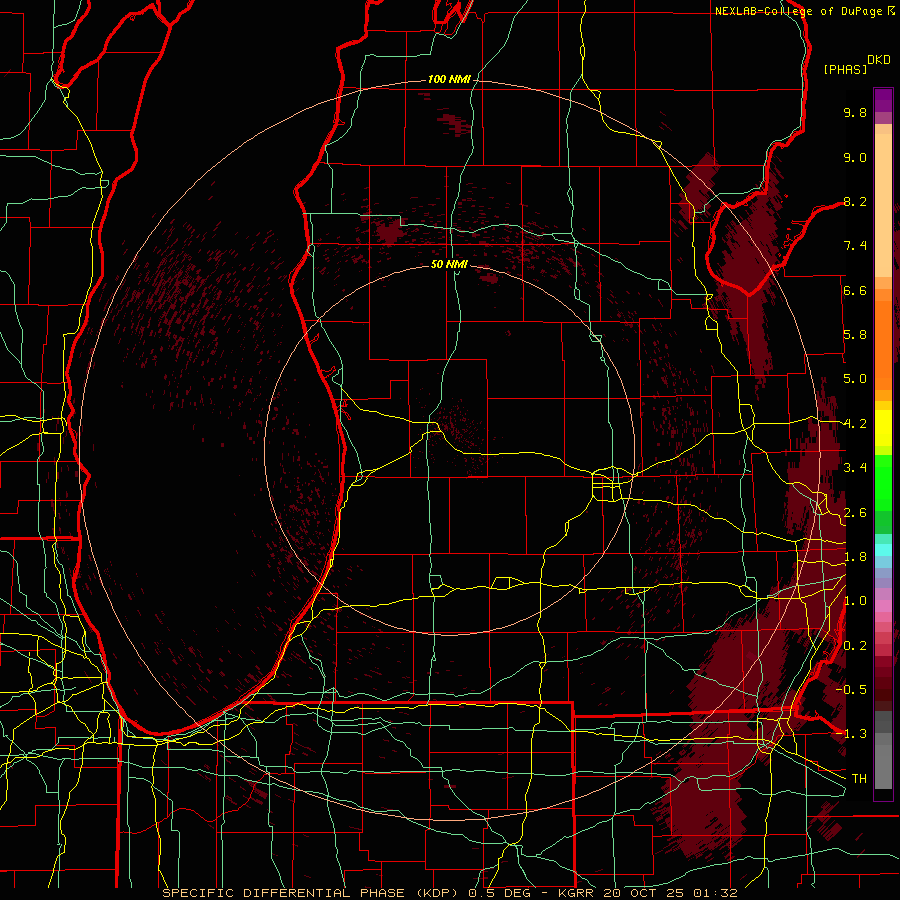The height and width of the screenshot is (900, 900).
Task: Pick the pink segment of the color bar
Action: coord(883,606)
